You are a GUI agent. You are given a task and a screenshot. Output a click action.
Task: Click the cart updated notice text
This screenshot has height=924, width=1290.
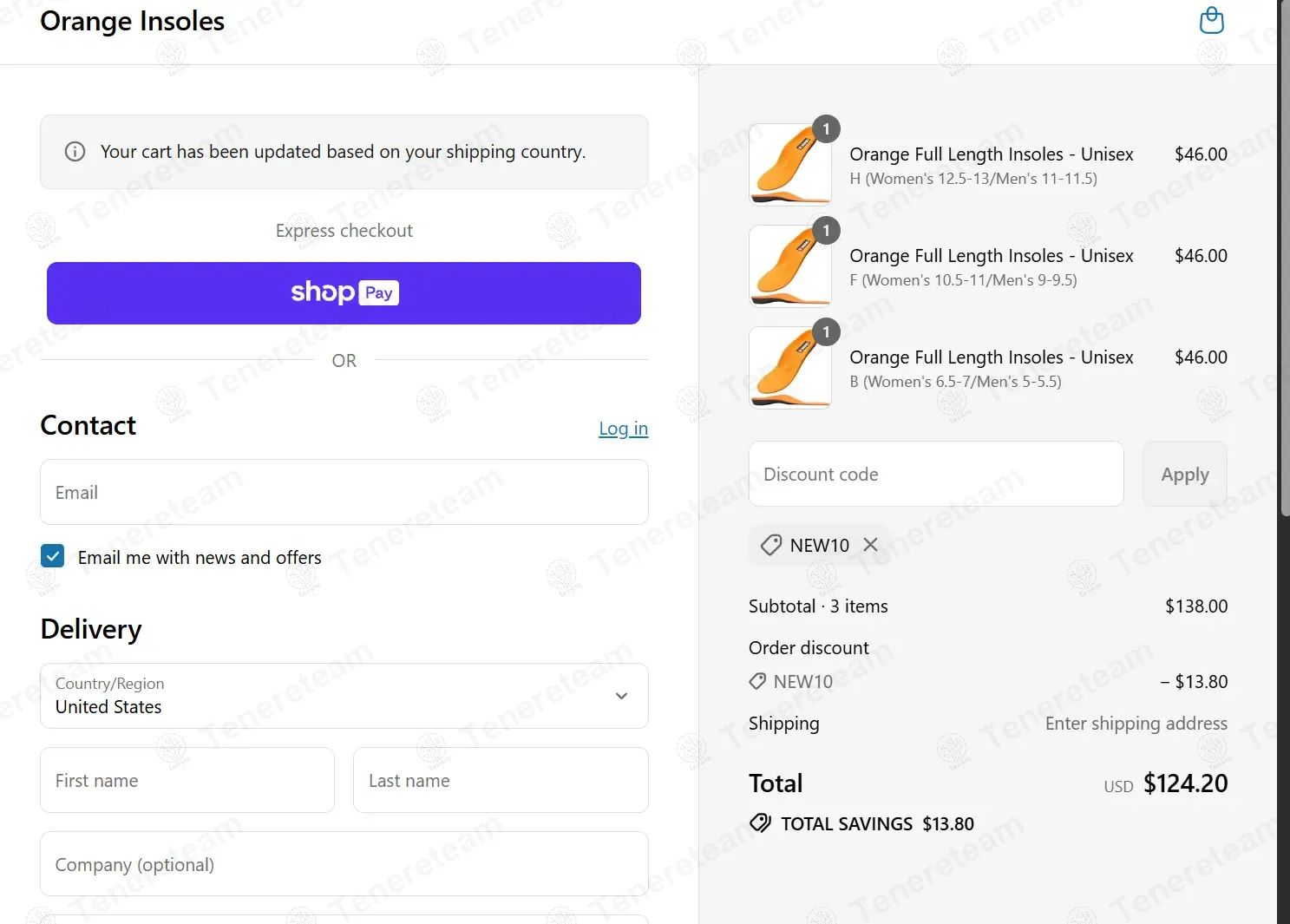click(x=344, y=152)
